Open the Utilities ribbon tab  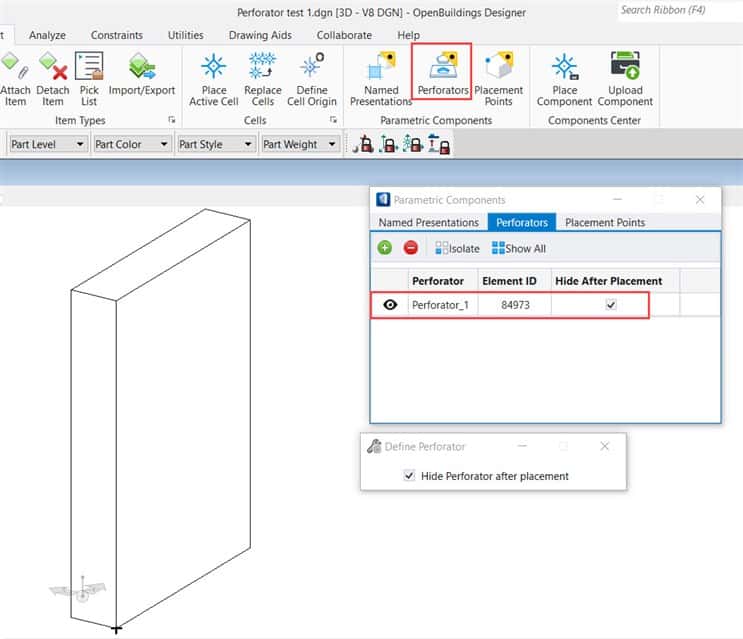[185, 35]
